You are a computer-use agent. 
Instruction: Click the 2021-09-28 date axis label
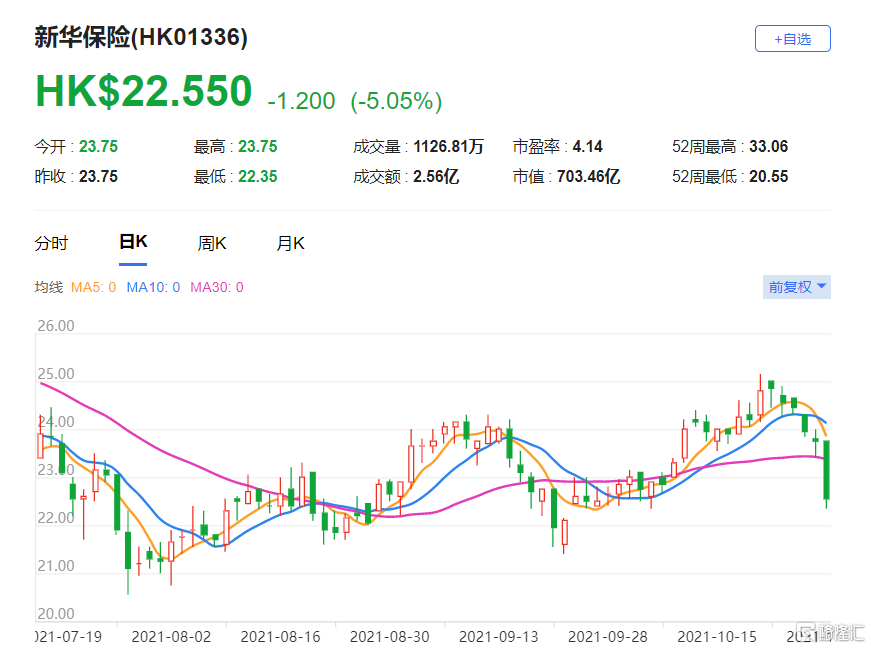point(608,637)
